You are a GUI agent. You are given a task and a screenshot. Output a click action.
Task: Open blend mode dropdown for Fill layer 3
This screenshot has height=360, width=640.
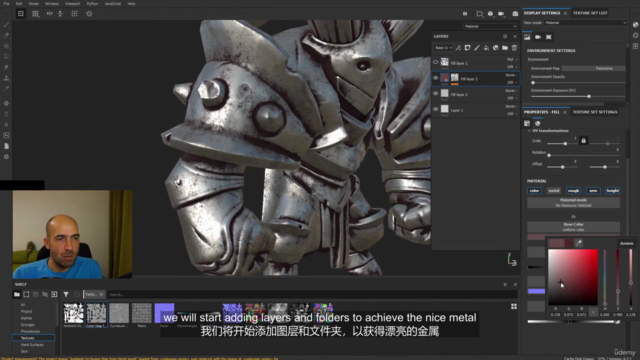pos(512,75)
